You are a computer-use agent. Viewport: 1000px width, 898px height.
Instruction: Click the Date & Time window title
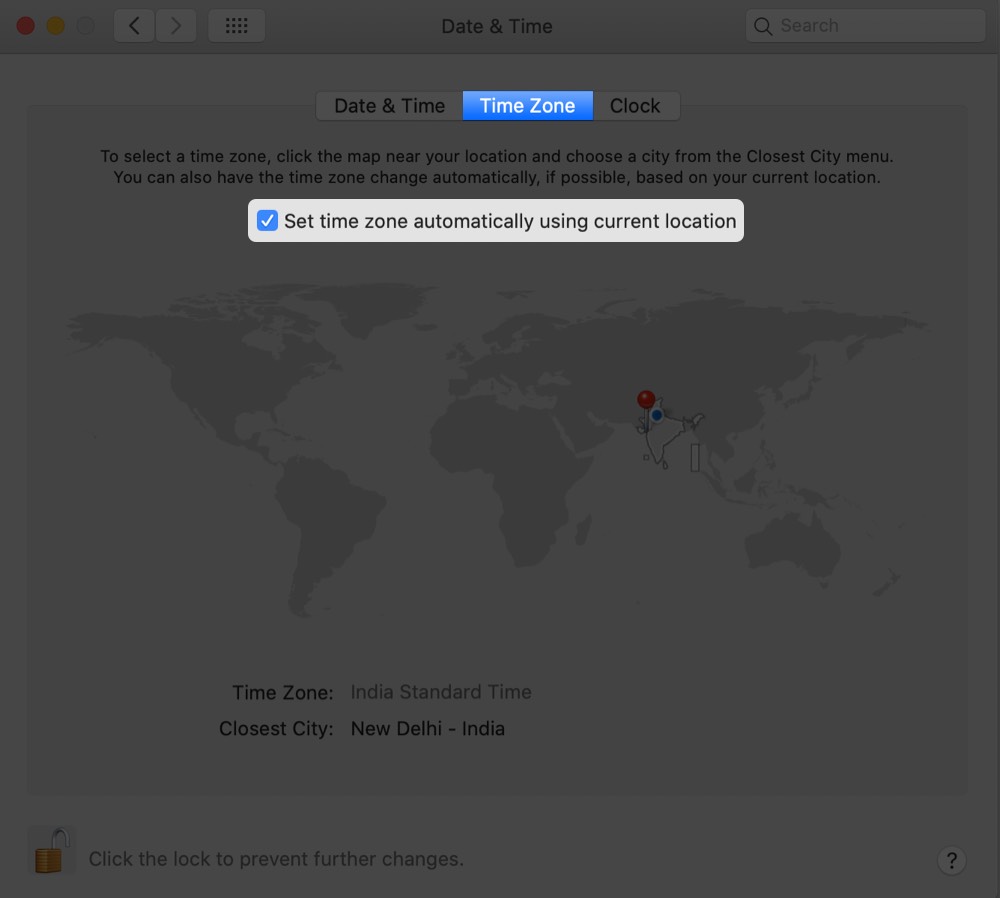[497, 26]
